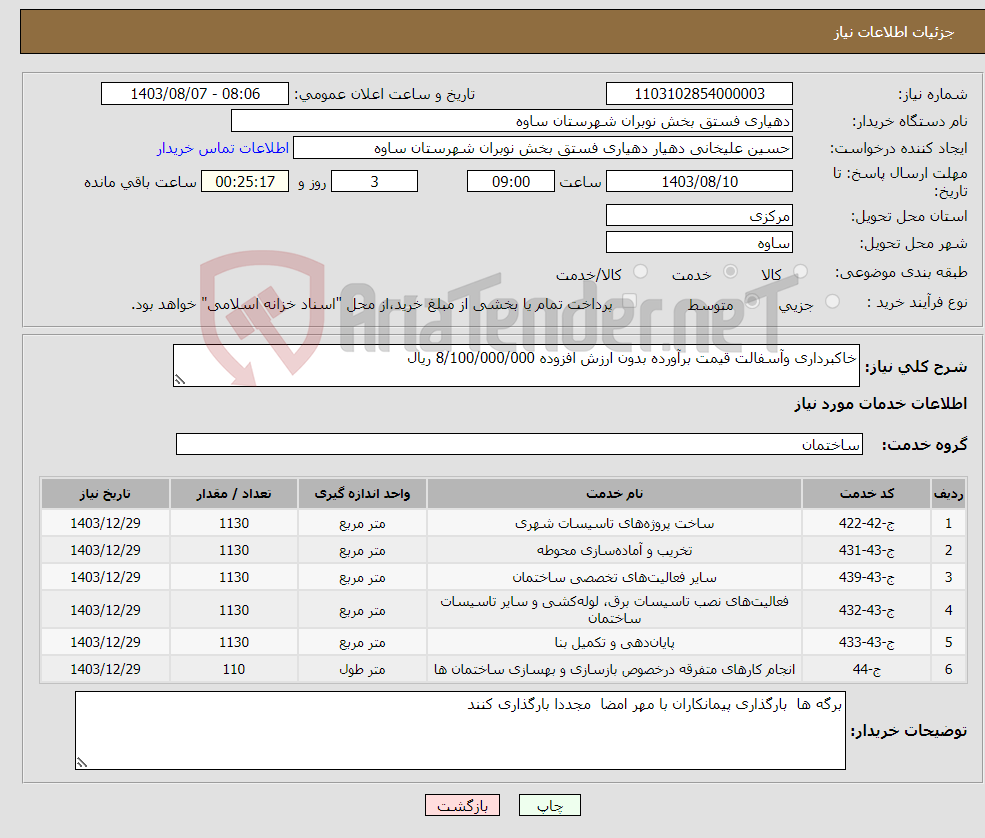Click the اطلاعات خدمات مورد نیاز heading

tap(881, 404)
